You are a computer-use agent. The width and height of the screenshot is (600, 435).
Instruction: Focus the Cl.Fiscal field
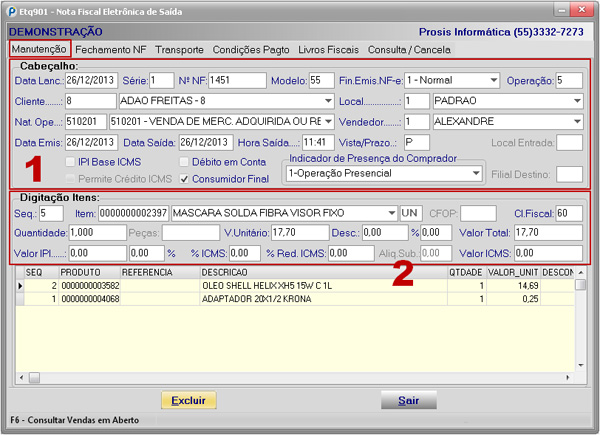click(x=569, y=213)
